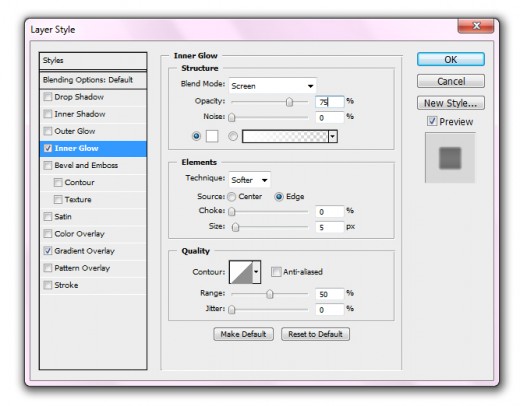The width and height of the screenshot is (520, 406).
Task: Enable the Drop Shadow checkbox
Action: 48,97
